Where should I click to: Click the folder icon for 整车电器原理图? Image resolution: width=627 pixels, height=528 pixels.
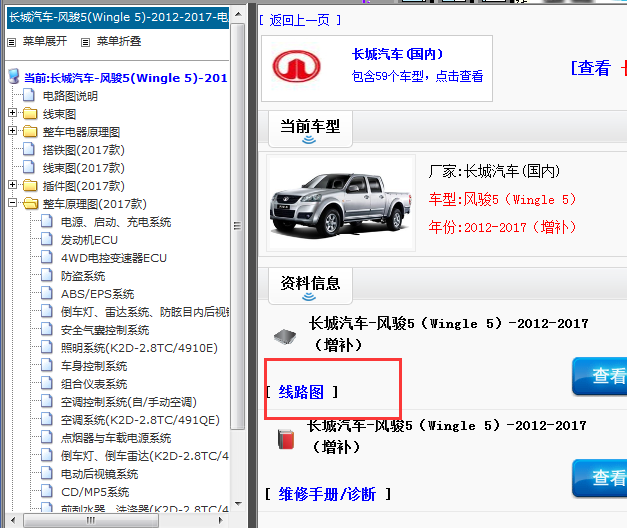tap(30, 131)
